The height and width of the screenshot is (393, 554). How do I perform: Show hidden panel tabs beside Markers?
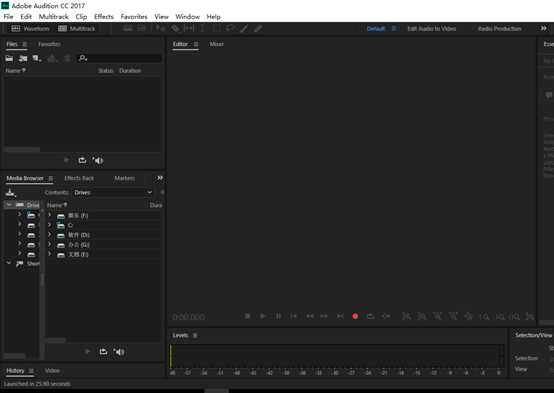(x=160, y=178)
